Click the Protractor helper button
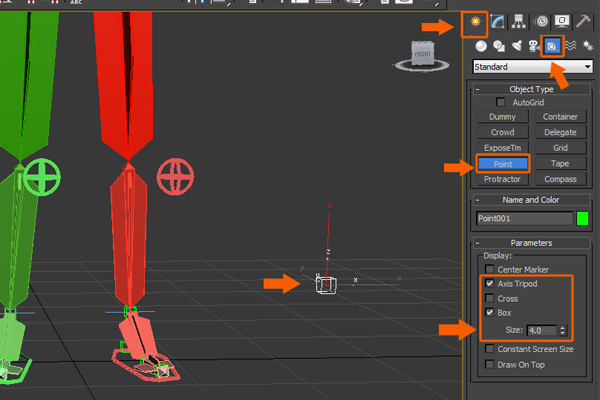The height and width of the screenshot is (400, 600). (x=502, y=179)
